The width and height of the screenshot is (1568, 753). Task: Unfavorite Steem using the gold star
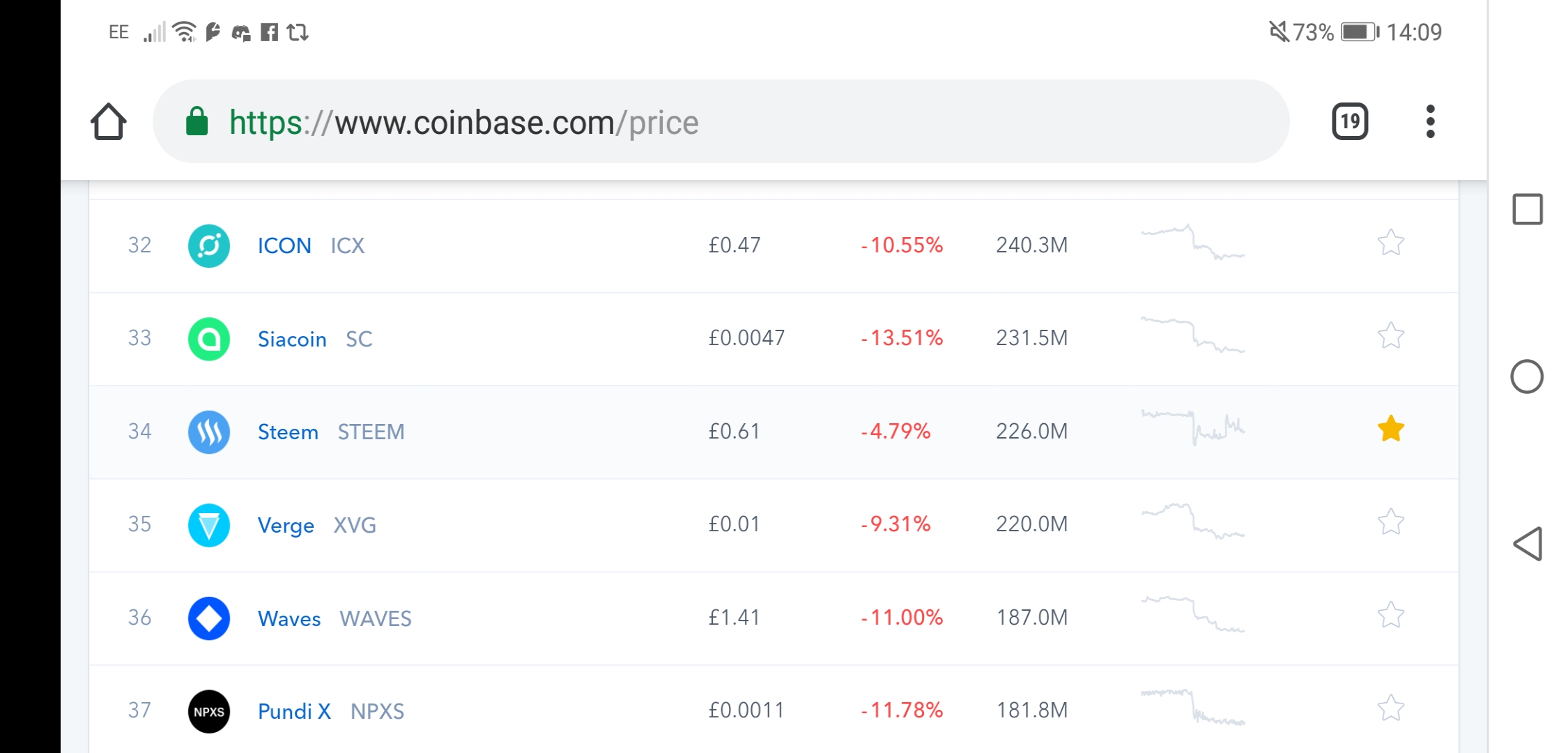click(x=1390, y=429)
